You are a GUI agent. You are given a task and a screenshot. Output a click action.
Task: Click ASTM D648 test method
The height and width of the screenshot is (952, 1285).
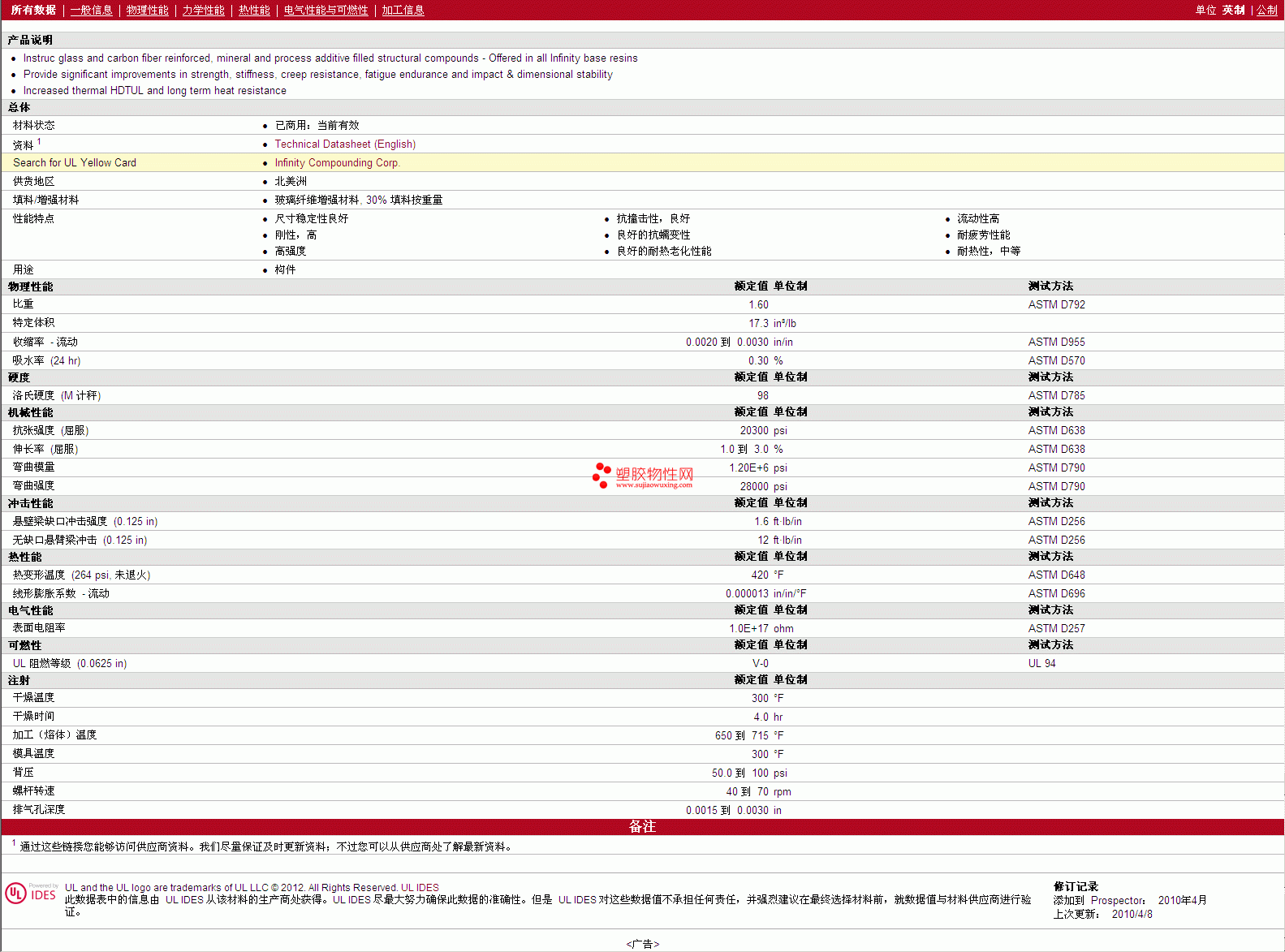[1056, 575]
